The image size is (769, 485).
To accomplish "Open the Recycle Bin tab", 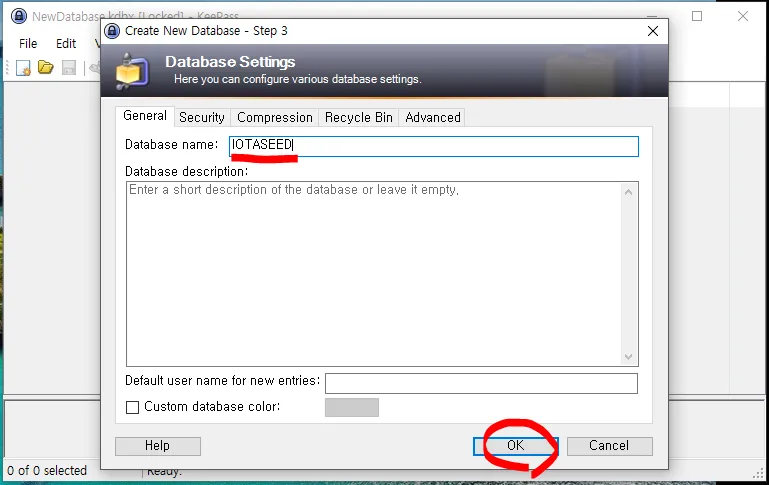I will pyautogui.click(x=359, y=118).
